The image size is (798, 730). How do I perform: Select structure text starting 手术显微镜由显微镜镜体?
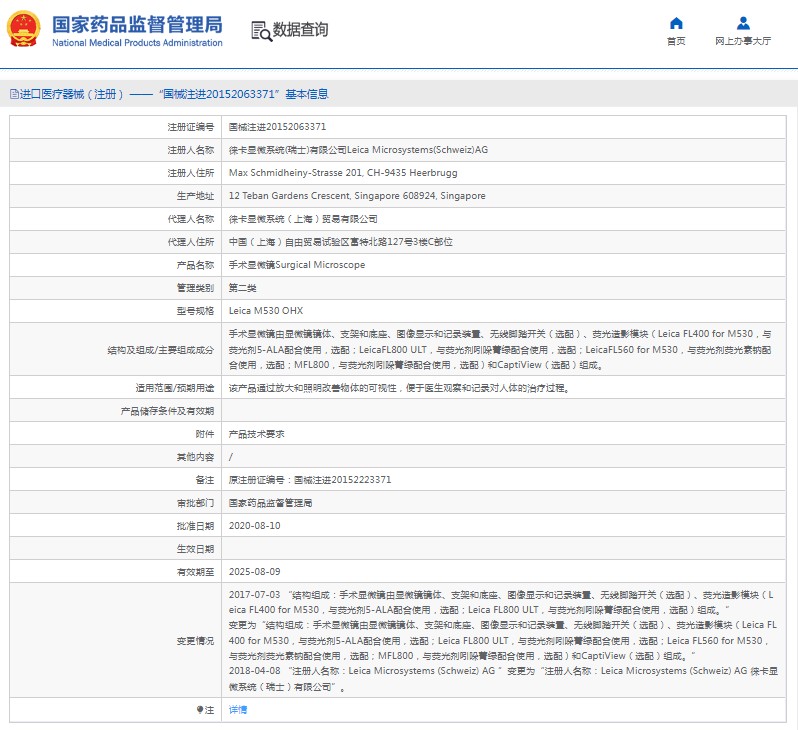coord(500,349)
